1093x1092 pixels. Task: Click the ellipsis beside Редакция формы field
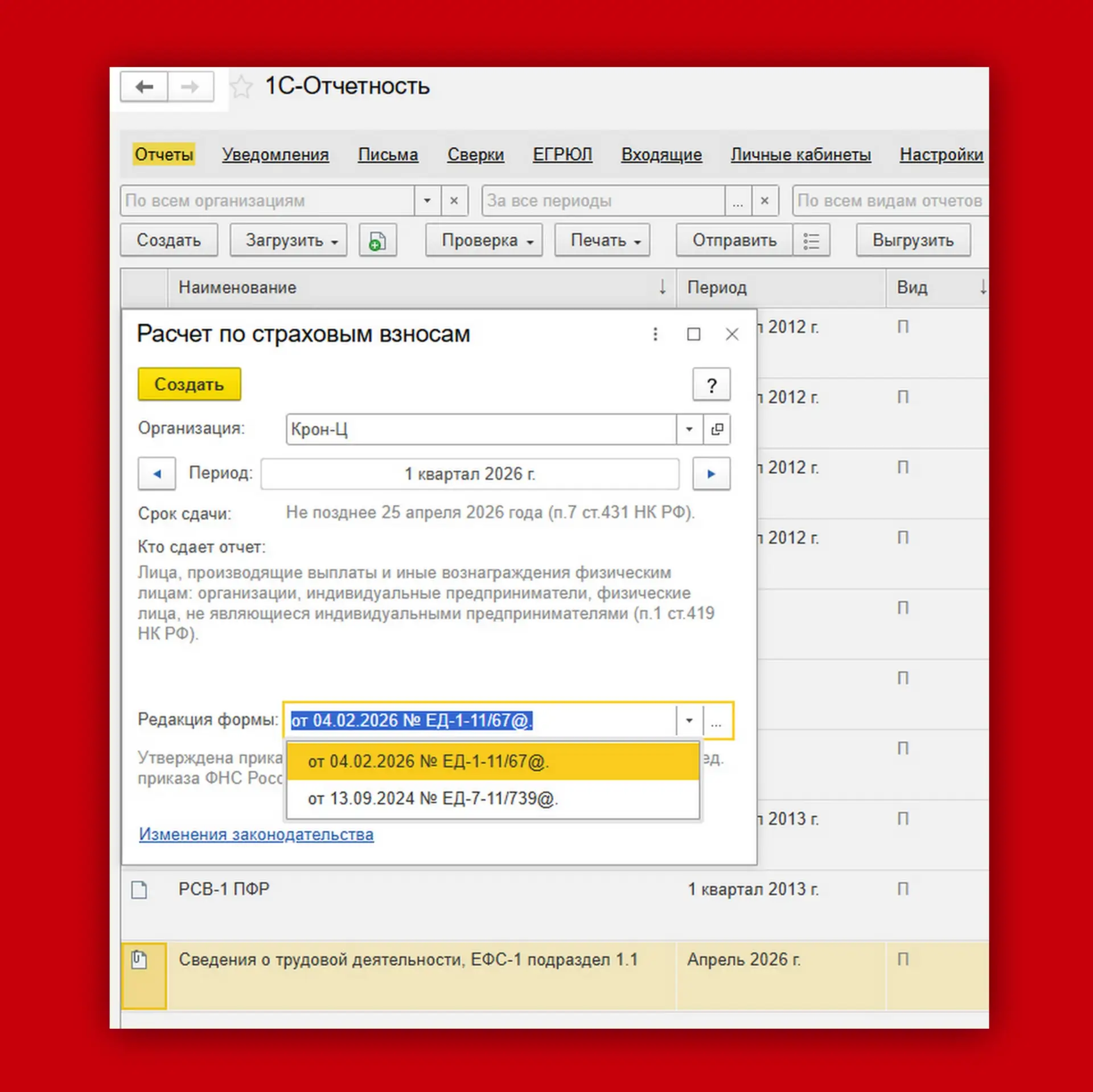pyautogui.click(x=716, y=721)
